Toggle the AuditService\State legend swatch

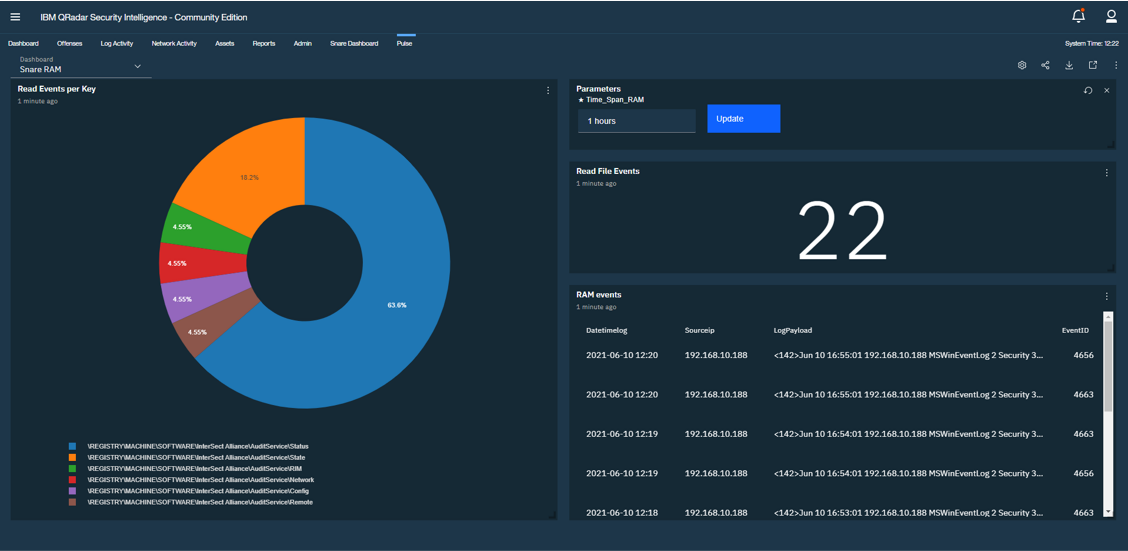point(71,457)
